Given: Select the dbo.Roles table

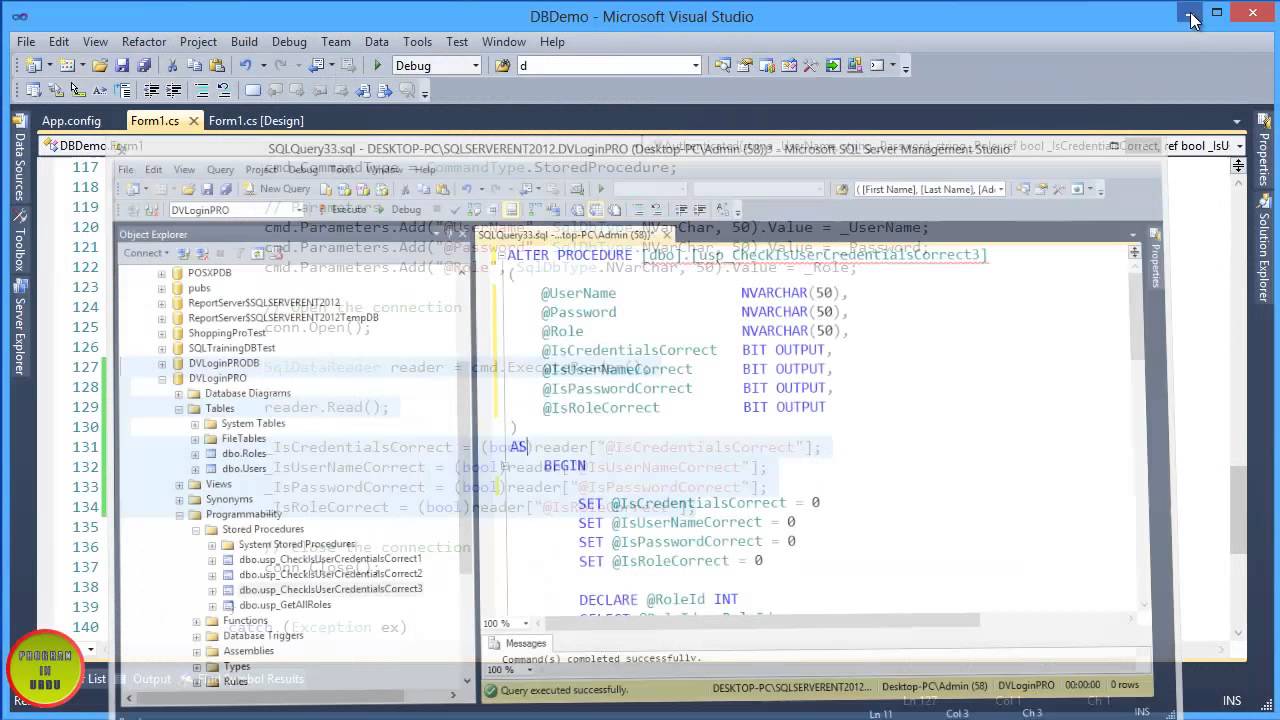Looking at the screenshot, I should [244, 453].
